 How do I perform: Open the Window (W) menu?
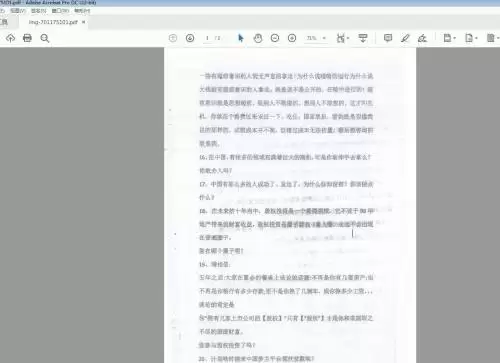click(x=60, y=11)
